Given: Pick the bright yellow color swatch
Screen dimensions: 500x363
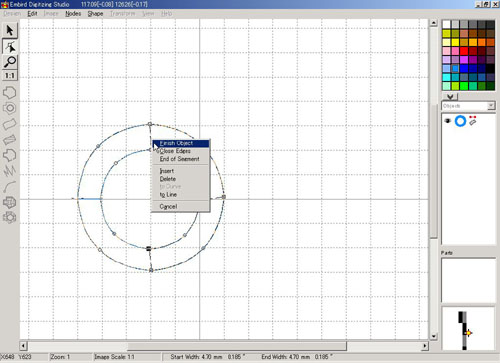Looking at the screenshot, I should 455,42.
